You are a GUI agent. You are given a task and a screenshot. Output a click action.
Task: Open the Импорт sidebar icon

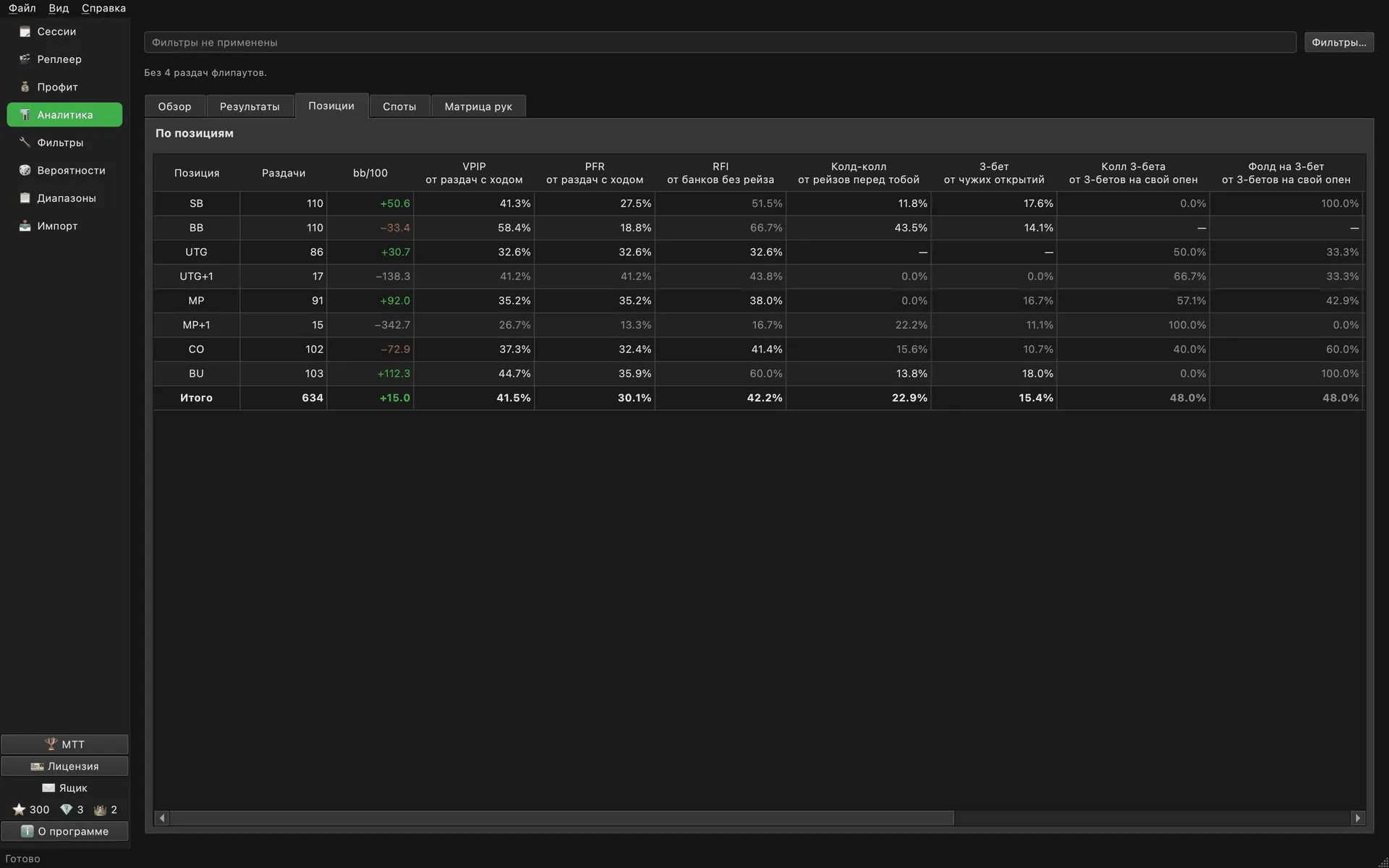click(x=25, y=226)
